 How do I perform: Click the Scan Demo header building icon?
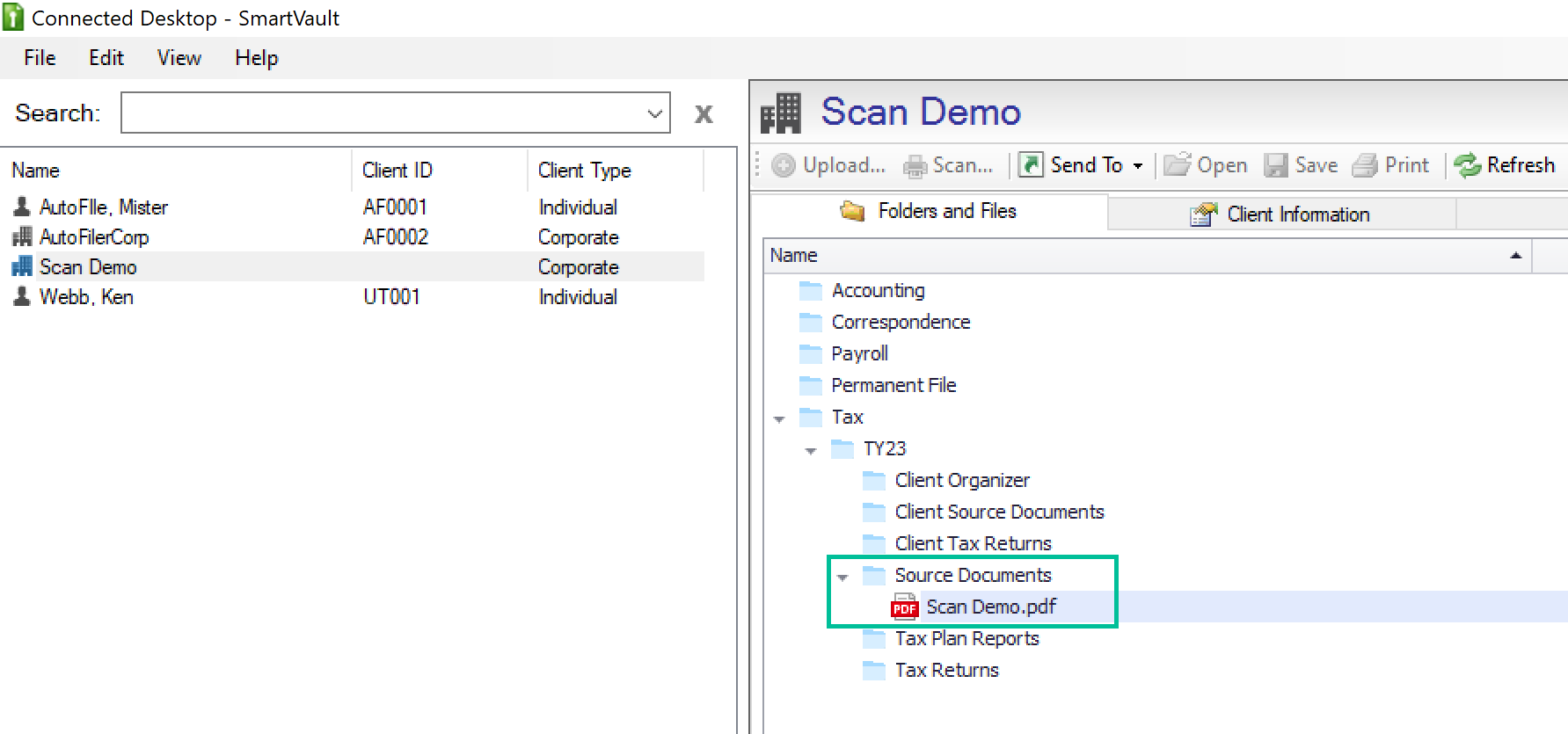tap(781, 113)
